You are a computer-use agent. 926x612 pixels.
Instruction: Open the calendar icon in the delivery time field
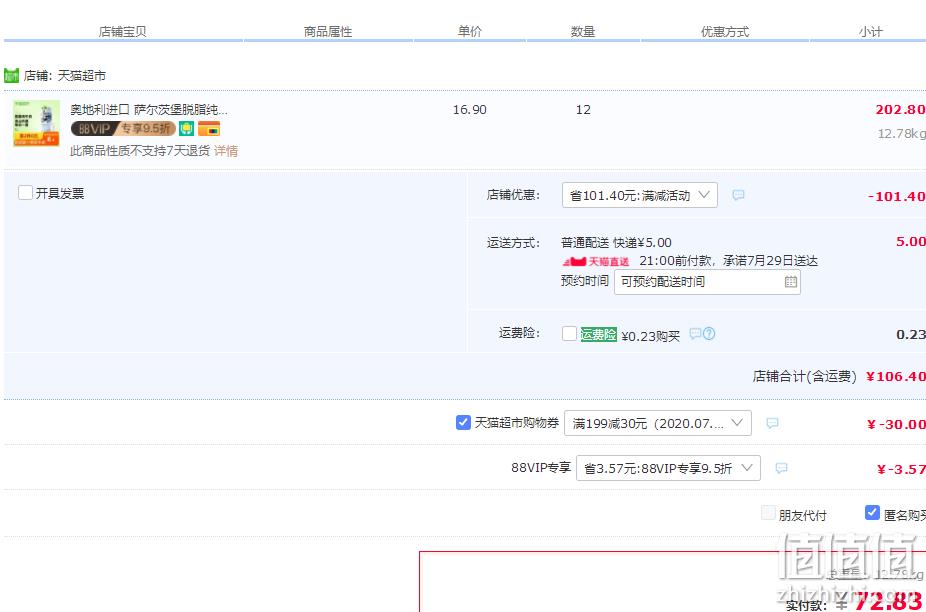point(791,282)
